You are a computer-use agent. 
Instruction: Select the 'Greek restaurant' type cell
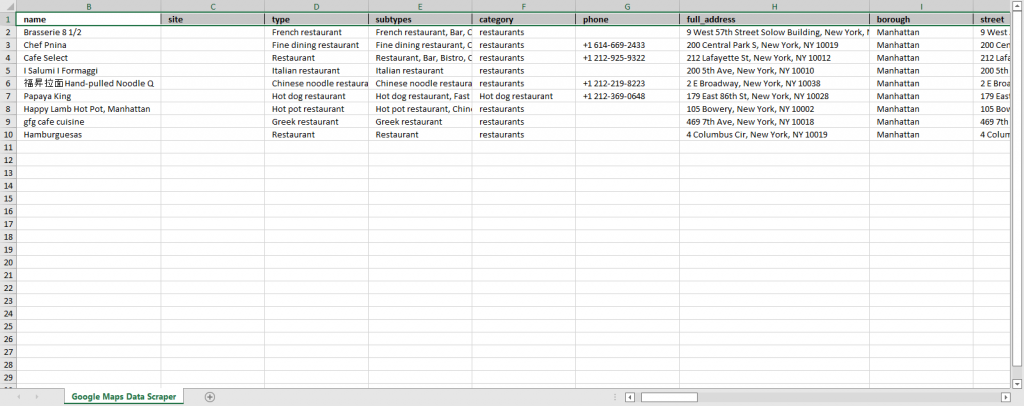316,122
